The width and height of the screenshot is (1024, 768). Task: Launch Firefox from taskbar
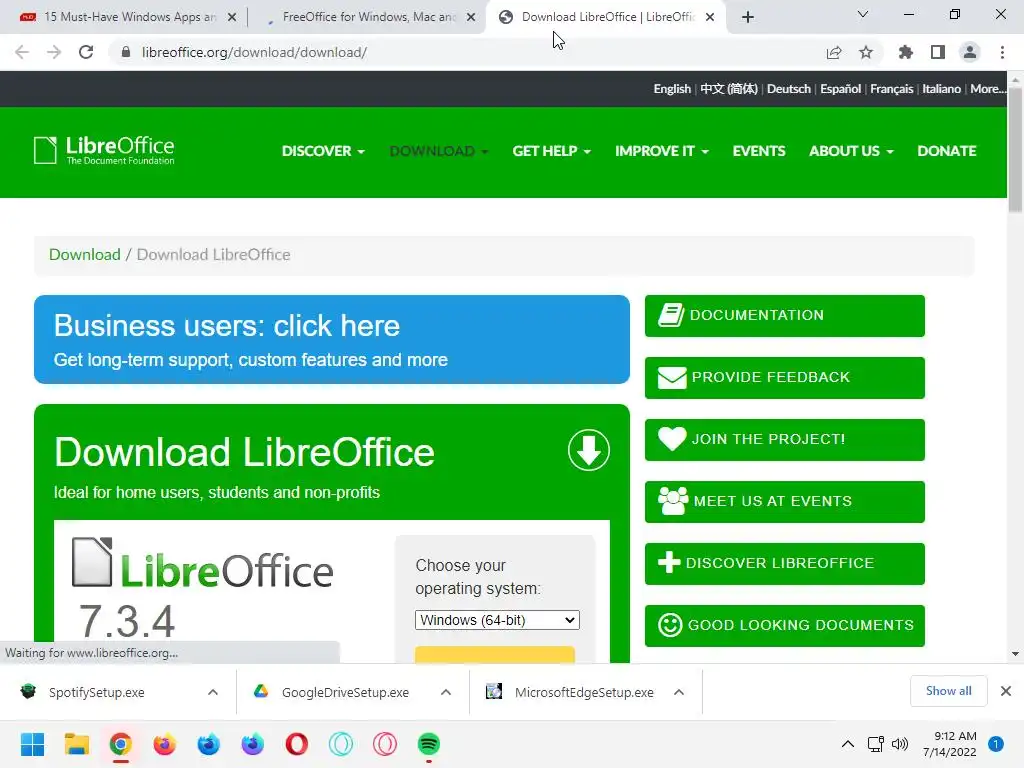(165, 744)
